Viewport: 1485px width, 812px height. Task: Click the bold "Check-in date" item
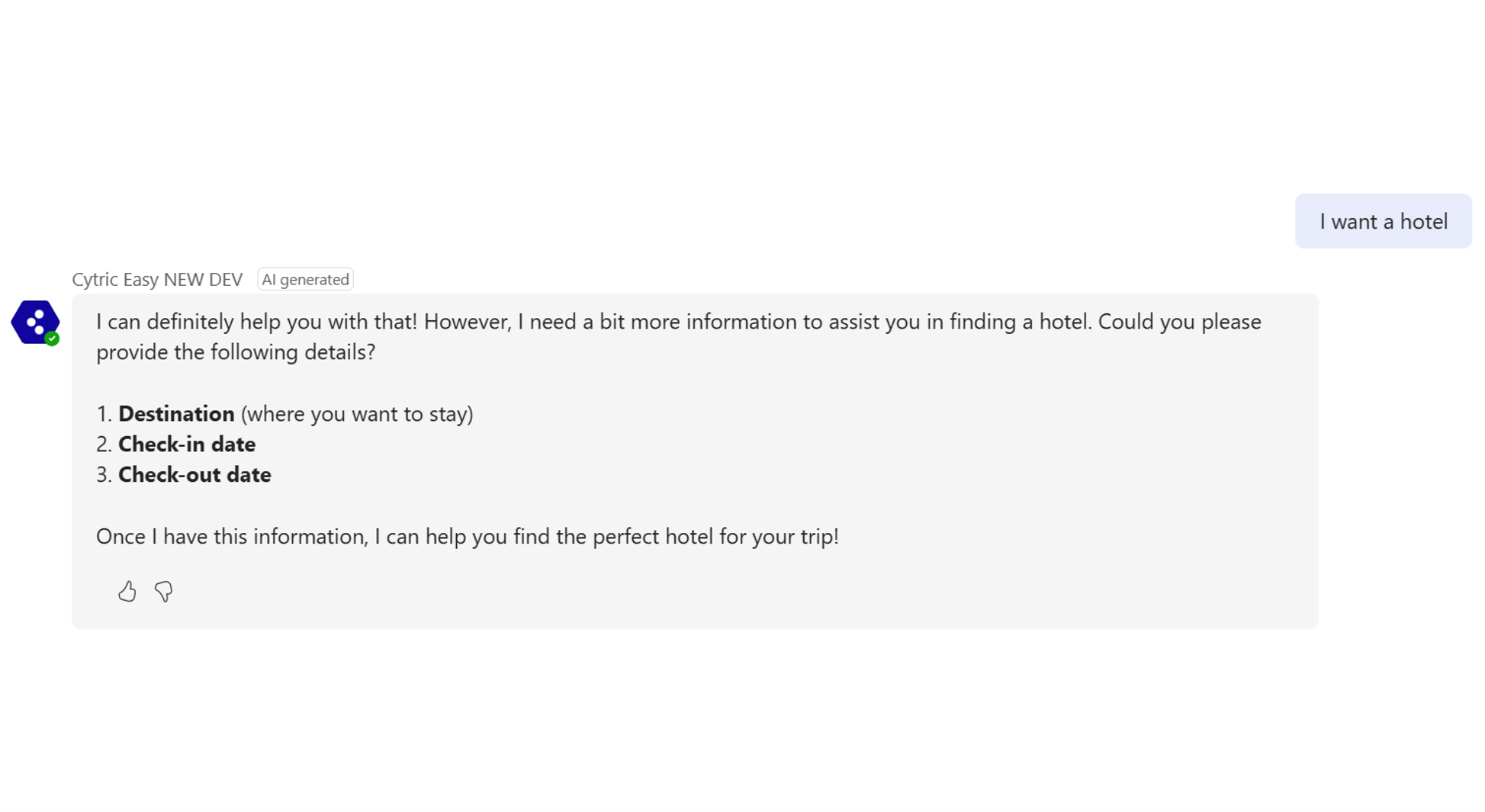187,444
